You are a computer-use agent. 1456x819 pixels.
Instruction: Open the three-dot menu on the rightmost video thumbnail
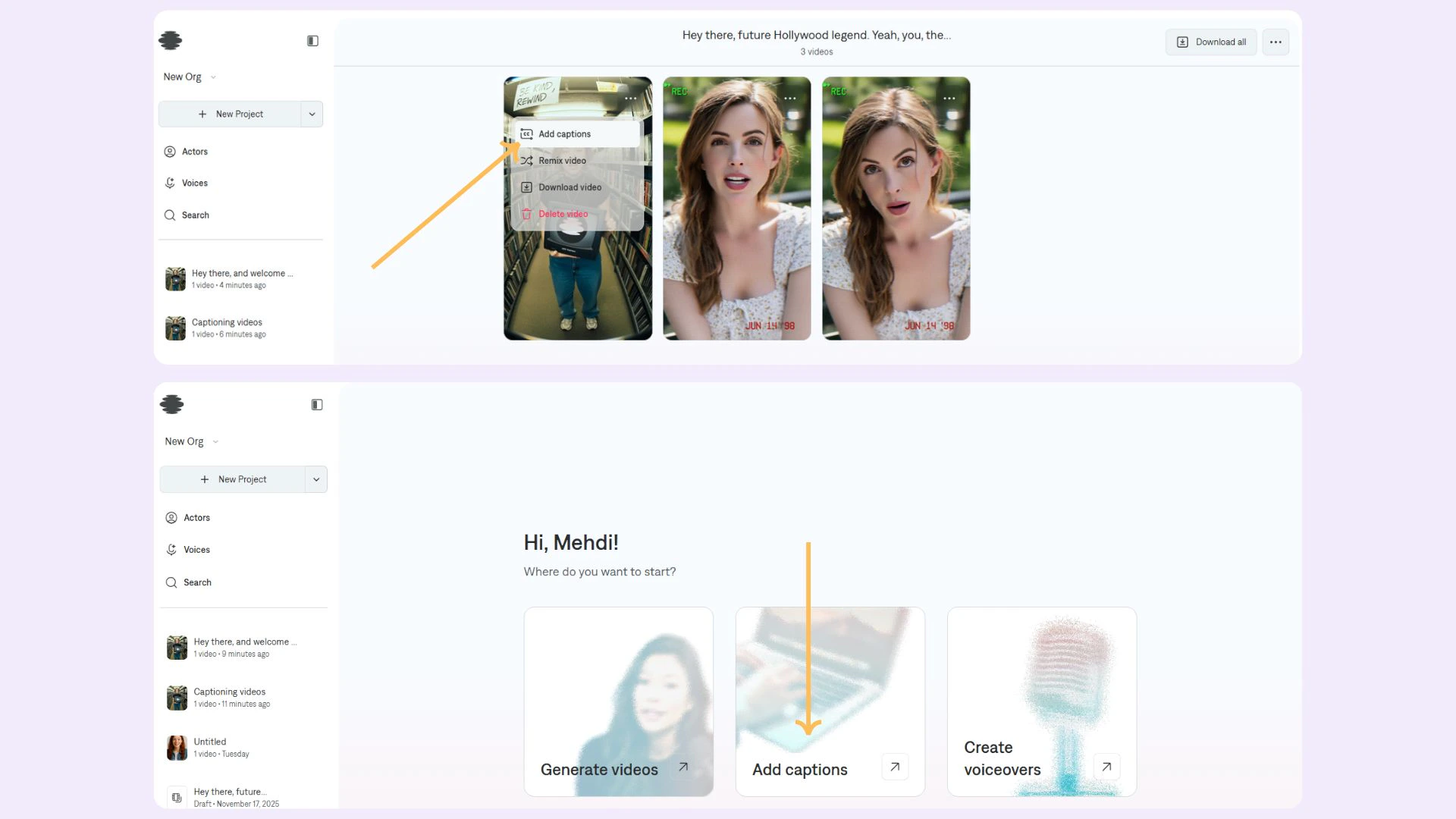coord(949,99)
